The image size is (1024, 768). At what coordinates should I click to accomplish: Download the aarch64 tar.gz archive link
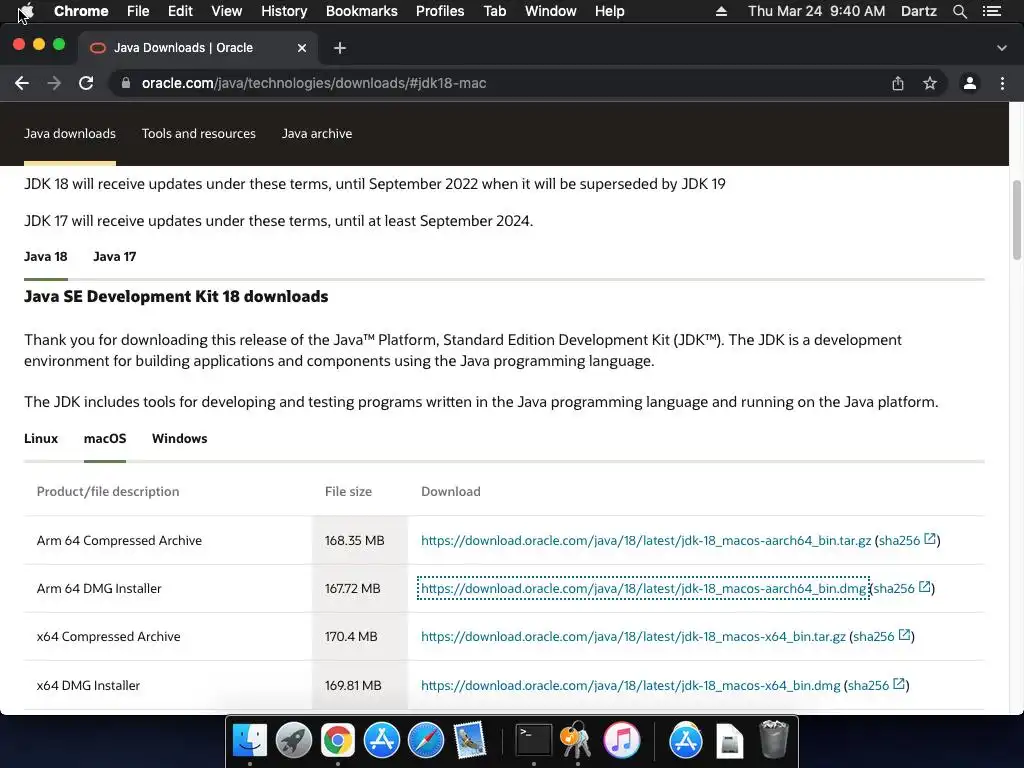(x=646, y=540)
